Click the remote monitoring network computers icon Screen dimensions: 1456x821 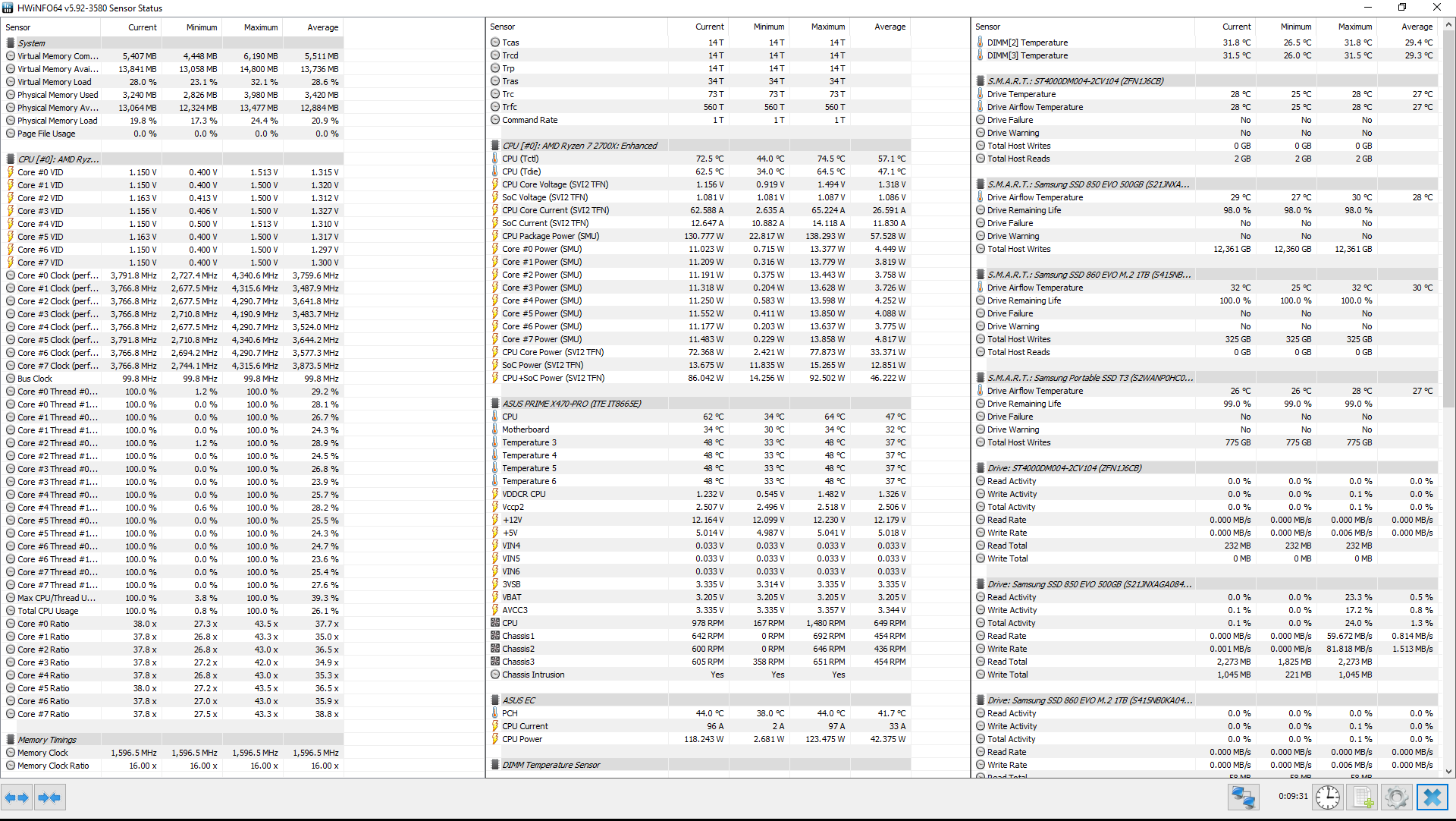[x=1244, y=797]
